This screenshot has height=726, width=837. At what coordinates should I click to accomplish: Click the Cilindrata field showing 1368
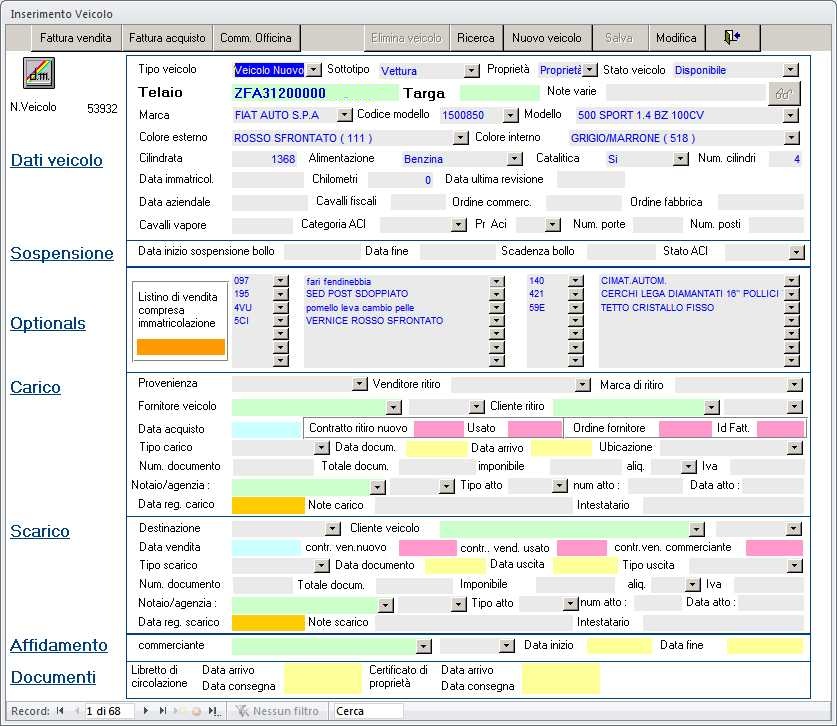point(265,159)
